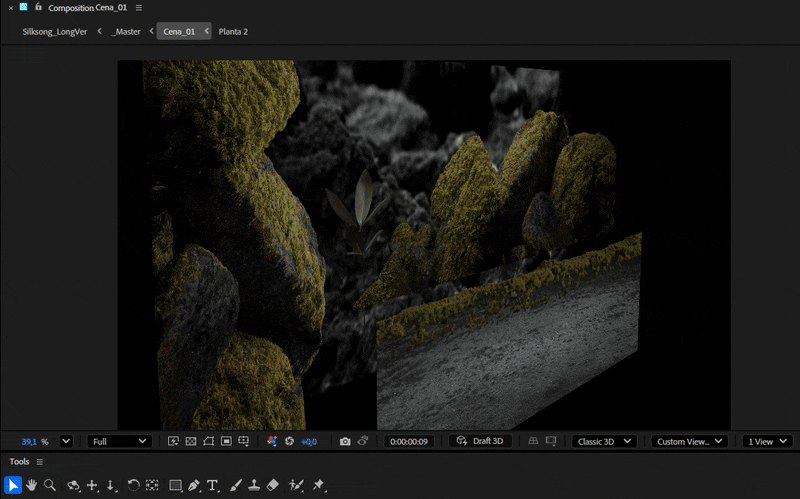The image size is (800, 499).
Task: Select the Puppet Pin tool
Action: 318,485
